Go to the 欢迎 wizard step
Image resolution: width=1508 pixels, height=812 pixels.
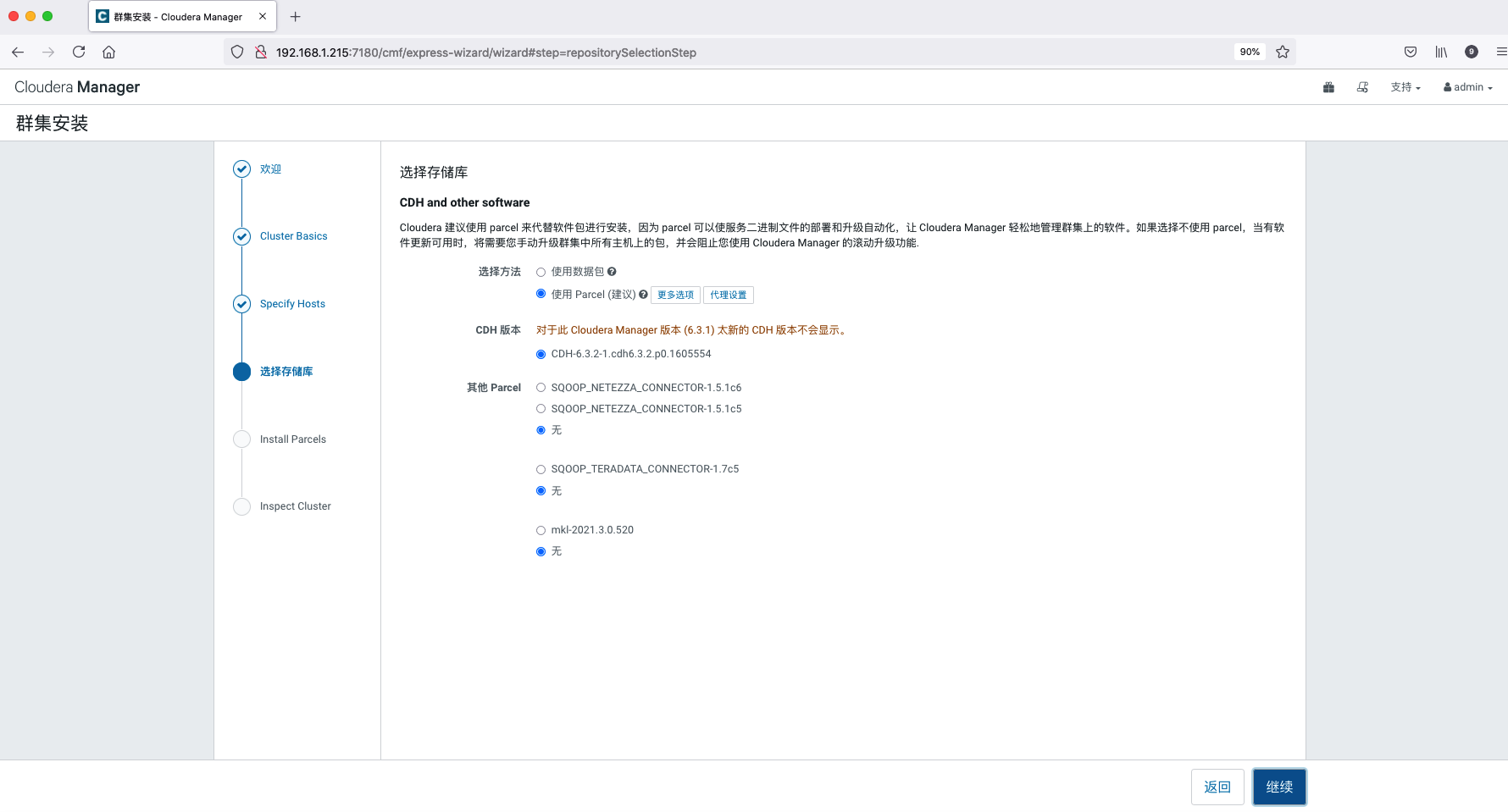pyautogui.click(x=270, y=169)
